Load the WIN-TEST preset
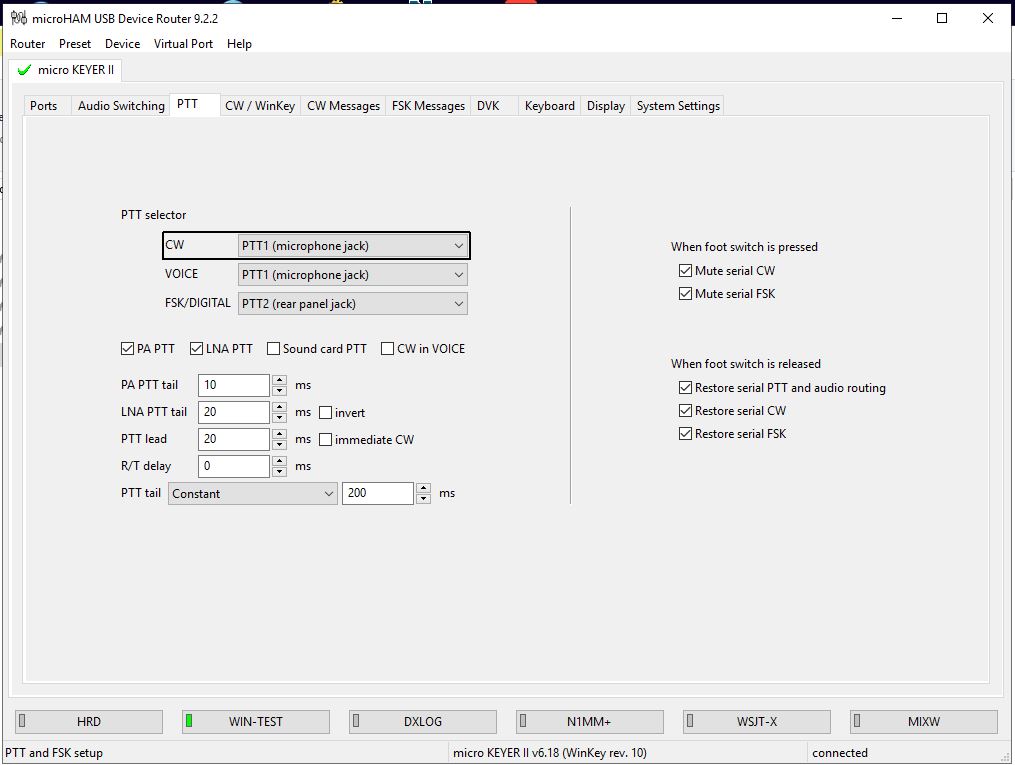 (256, 722)
